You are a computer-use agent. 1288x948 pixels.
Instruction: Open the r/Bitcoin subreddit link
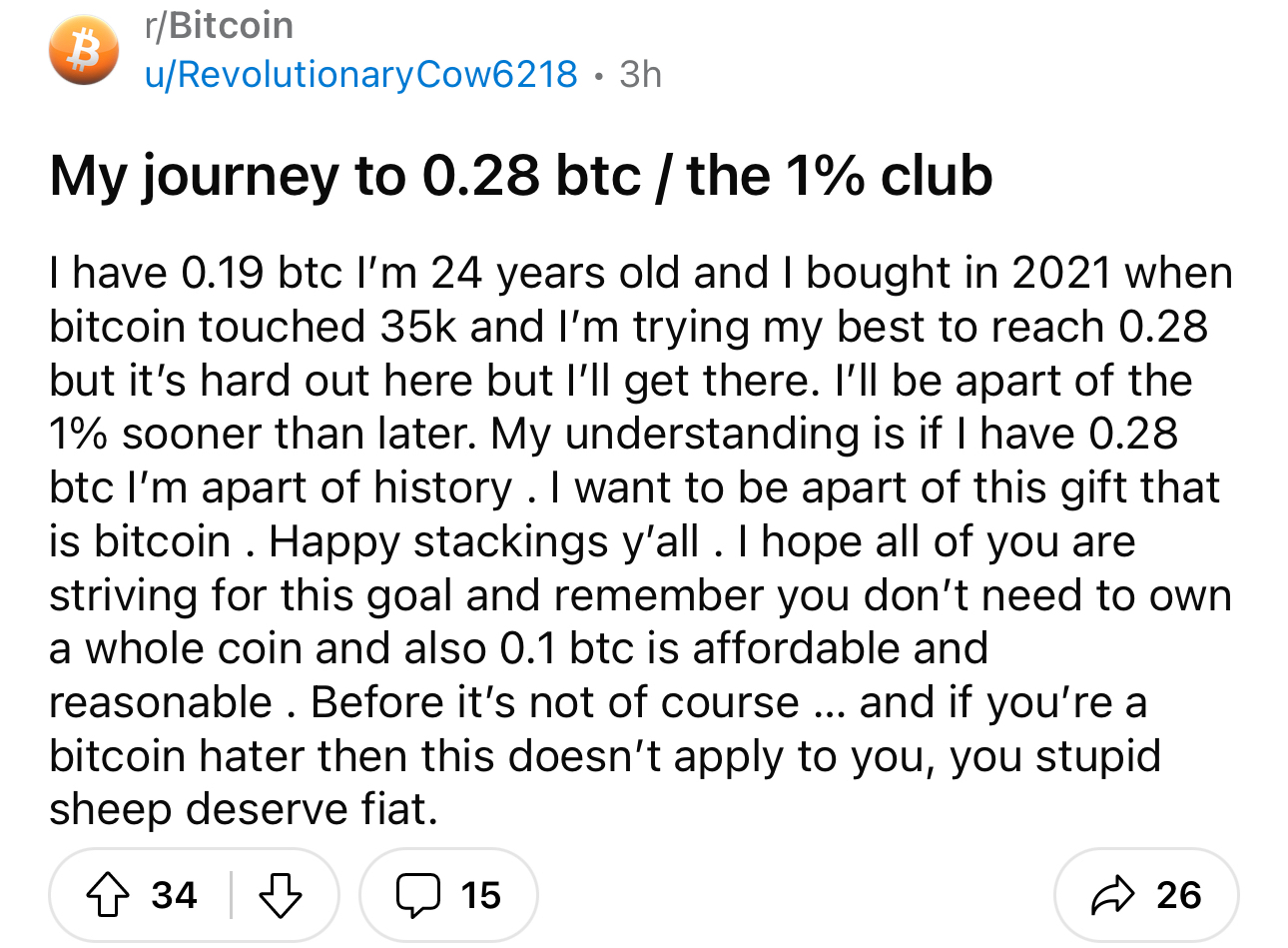[x=219, y=25]
